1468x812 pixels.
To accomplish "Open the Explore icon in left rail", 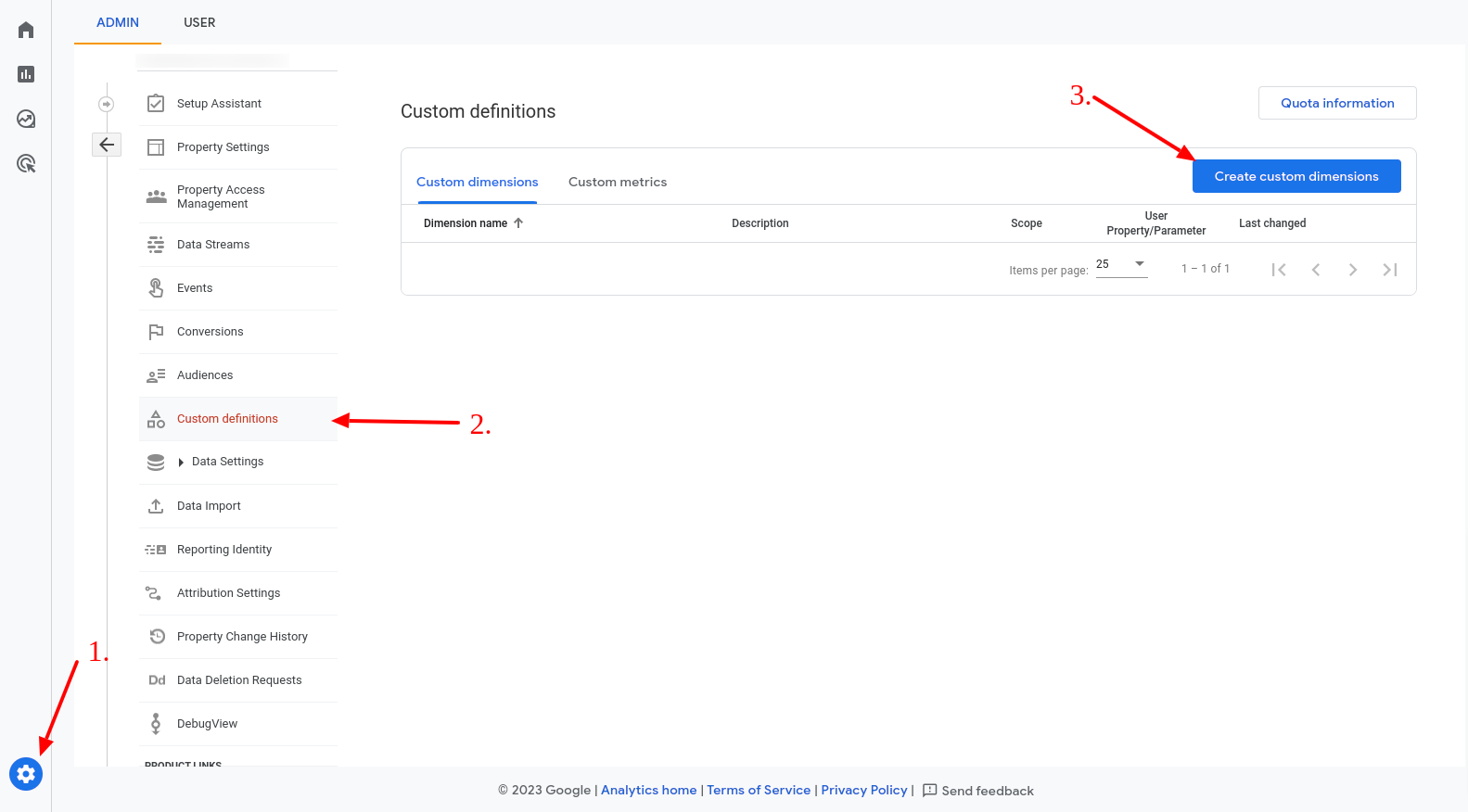I will tap(26, 119).
